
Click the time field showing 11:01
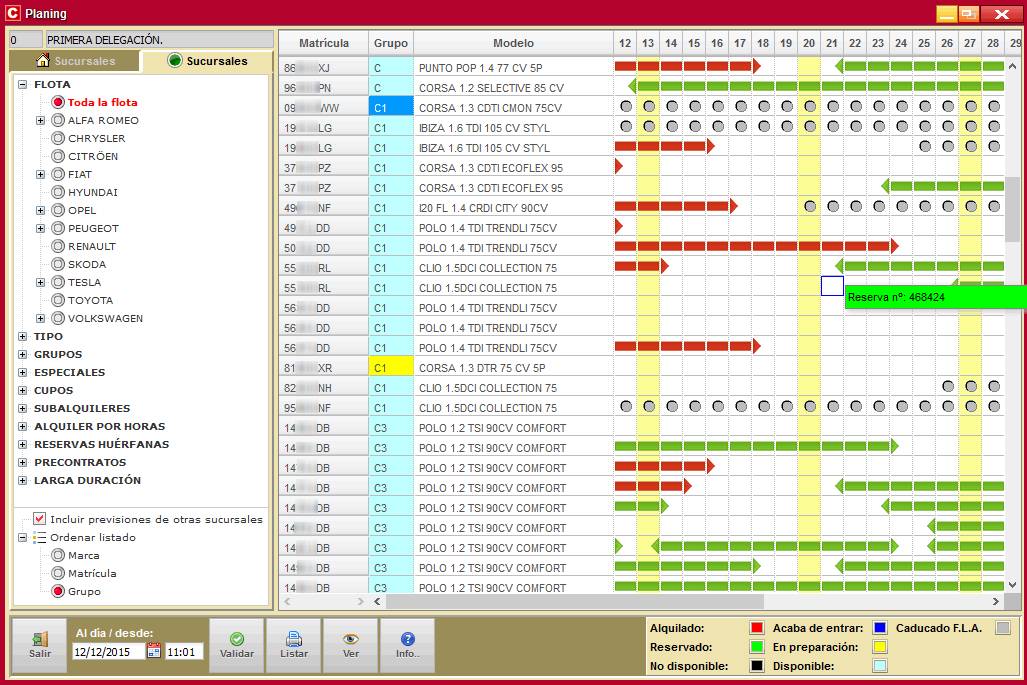pos(183,651)
